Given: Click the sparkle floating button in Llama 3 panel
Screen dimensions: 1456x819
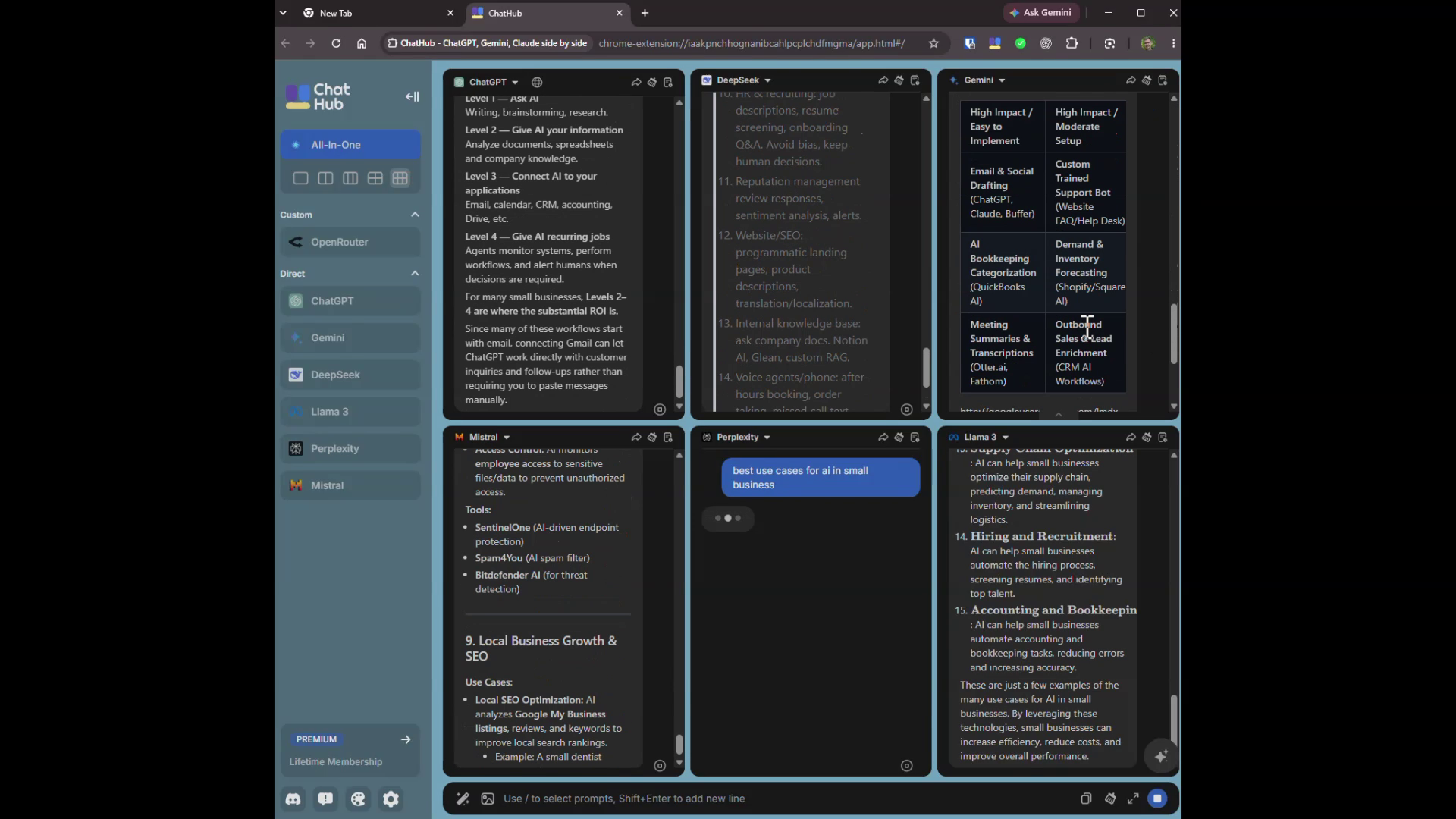Looking at the screenshot, I should 1161,756.
